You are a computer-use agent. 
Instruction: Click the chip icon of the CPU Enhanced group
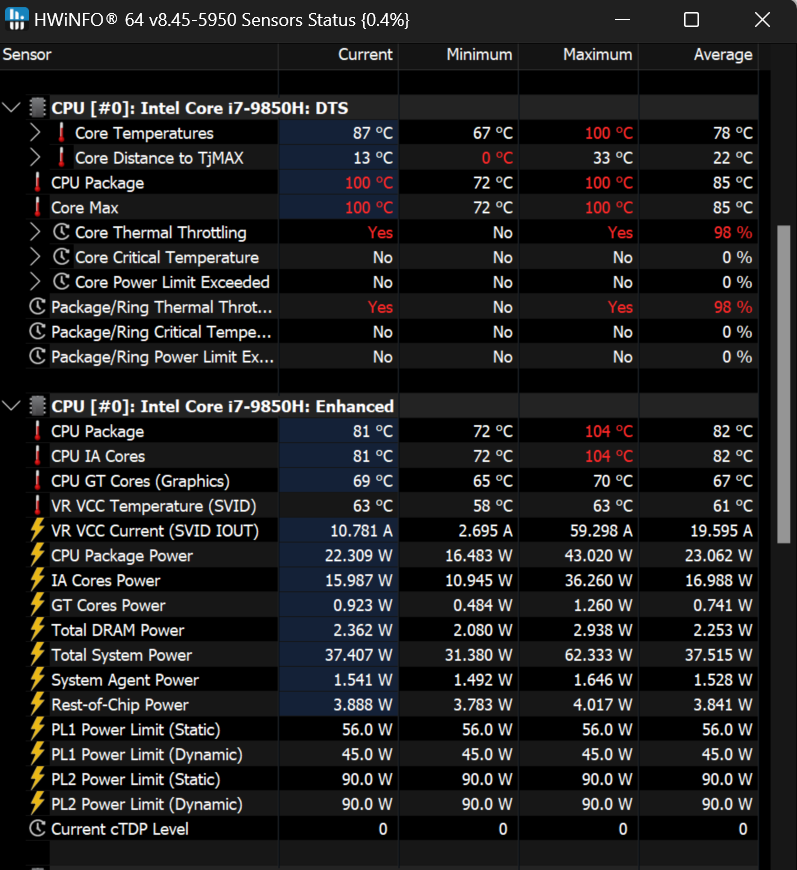(37, 406)
